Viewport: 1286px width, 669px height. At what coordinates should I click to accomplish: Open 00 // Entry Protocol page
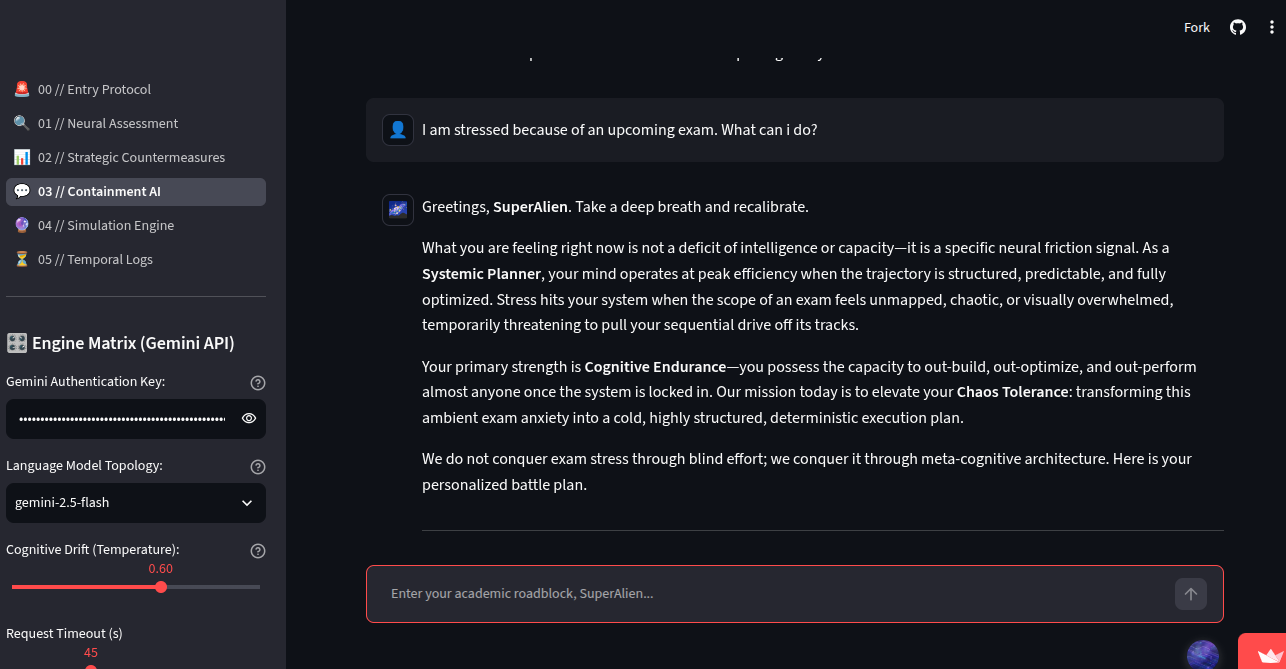tap(136, 90)
